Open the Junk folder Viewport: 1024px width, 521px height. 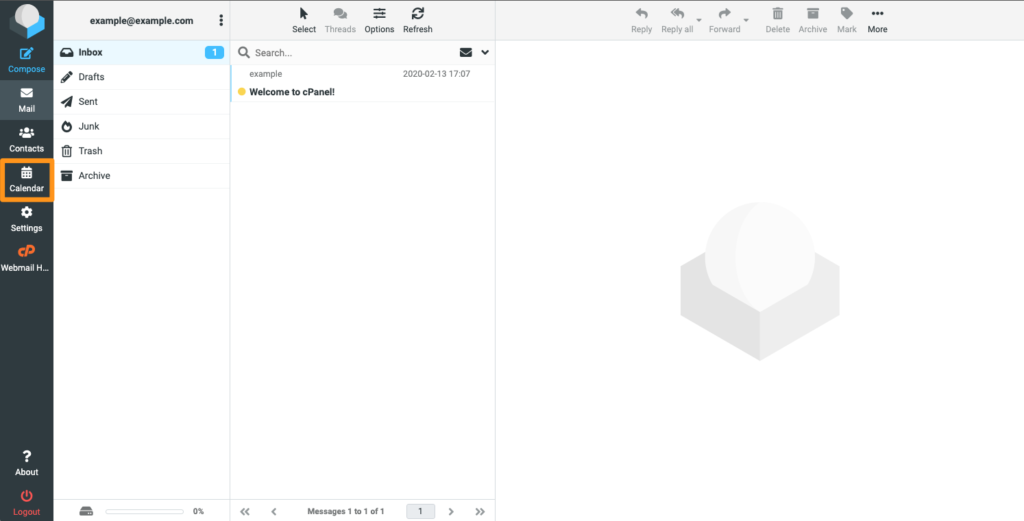(88, 126)
